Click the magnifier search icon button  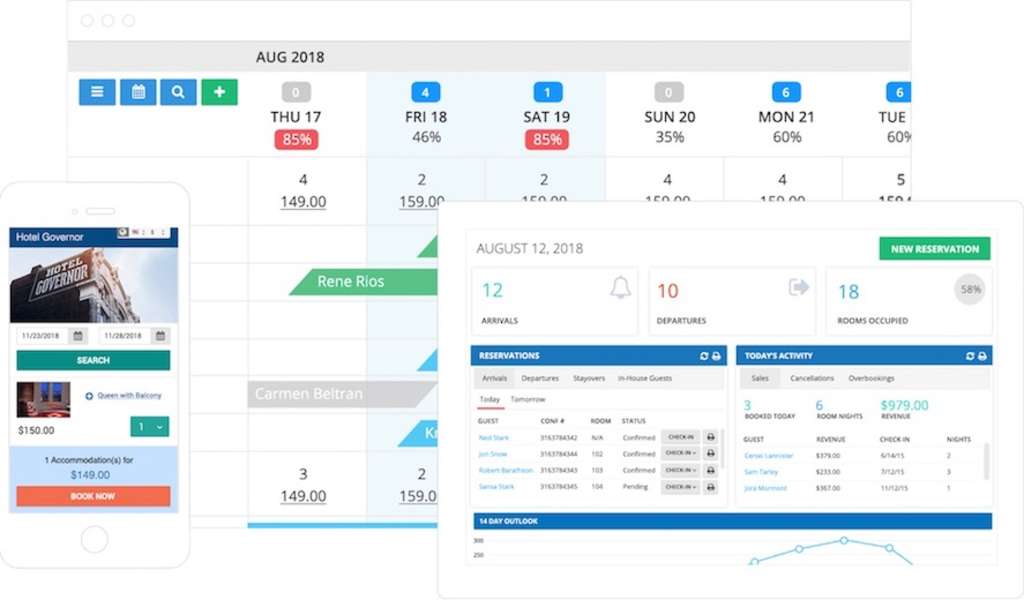pyautogui.click(x=178, y=92)
